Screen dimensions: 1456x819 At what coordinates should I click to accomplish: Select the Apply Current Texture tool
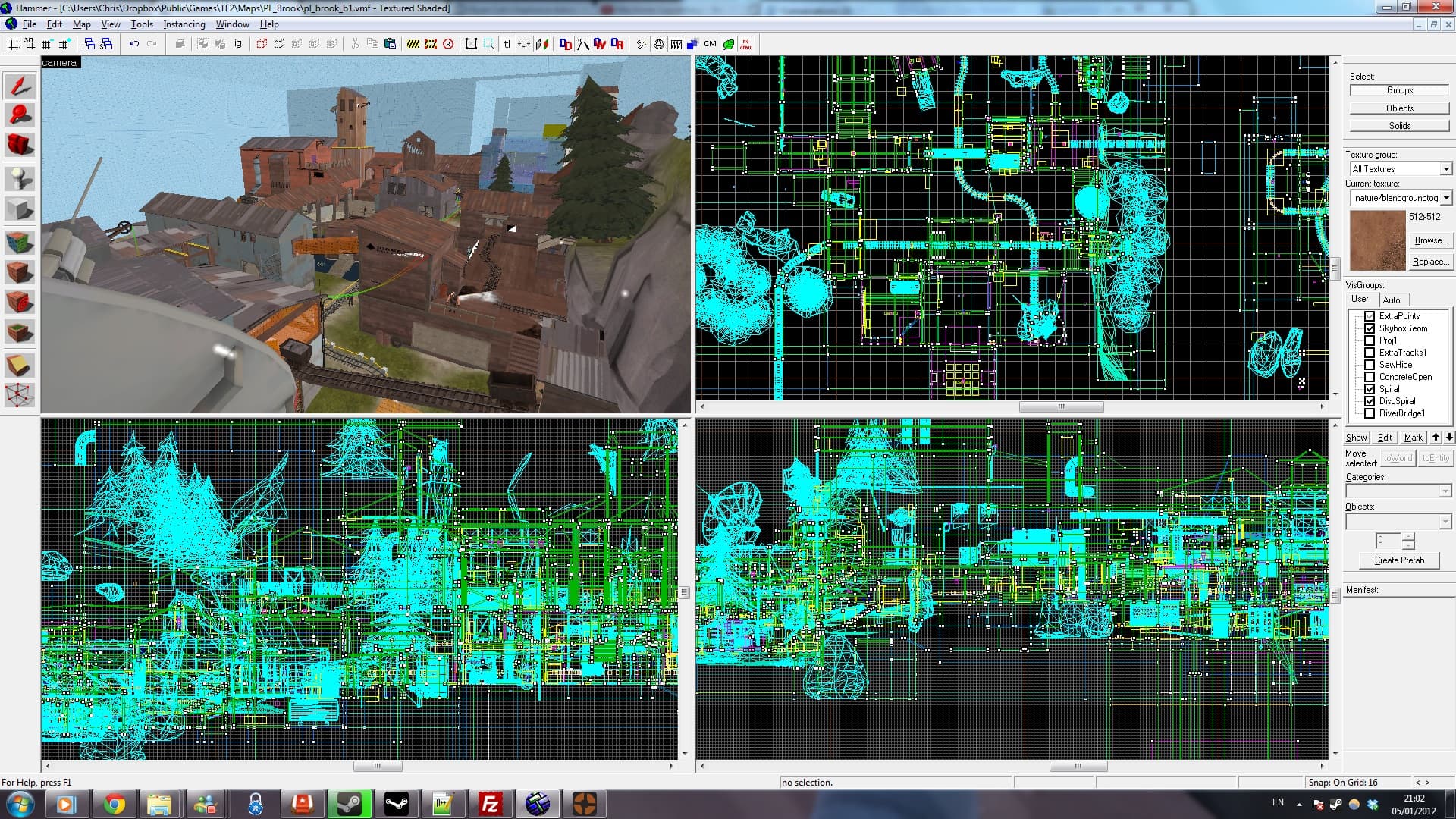click(20, 271)
